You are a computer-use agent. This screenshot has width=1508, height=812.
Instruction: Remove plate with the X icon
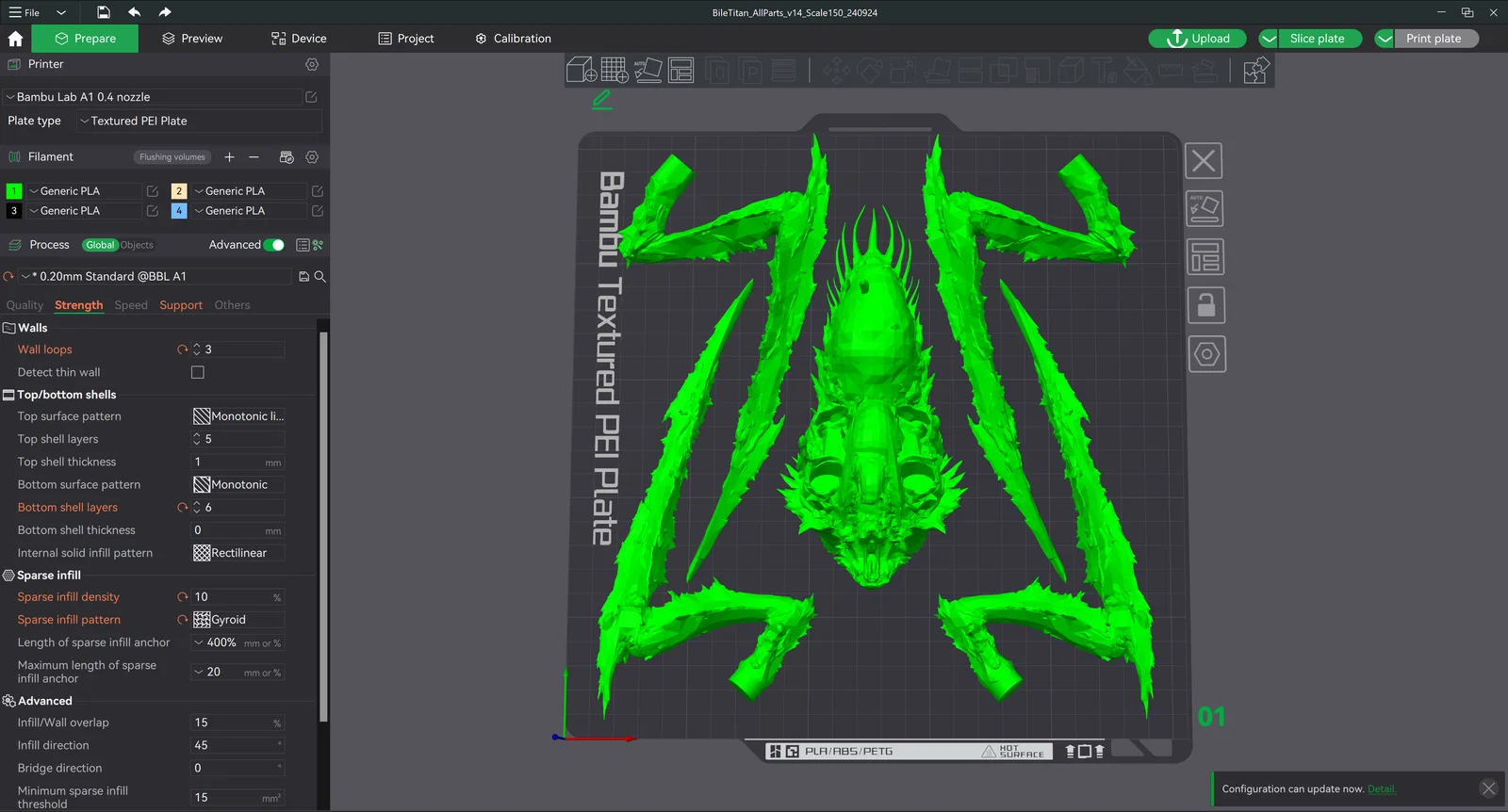point(1204,161)
